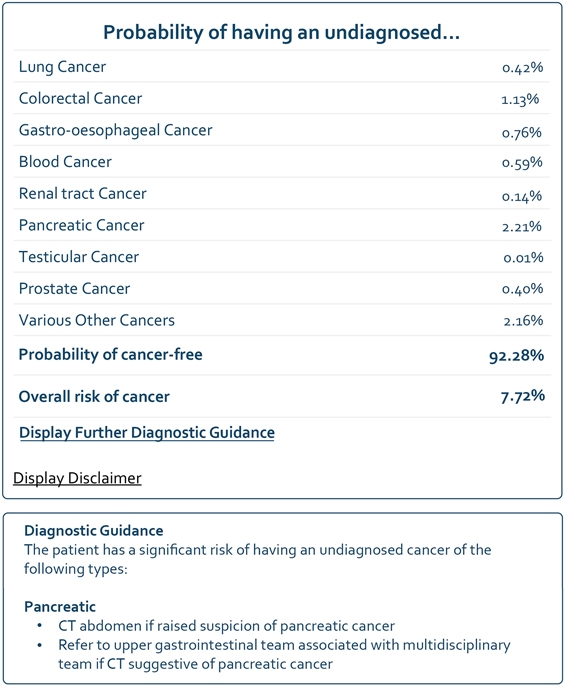Open the Display Further Diagnostic Guidance link

click(x=147, y=433)
